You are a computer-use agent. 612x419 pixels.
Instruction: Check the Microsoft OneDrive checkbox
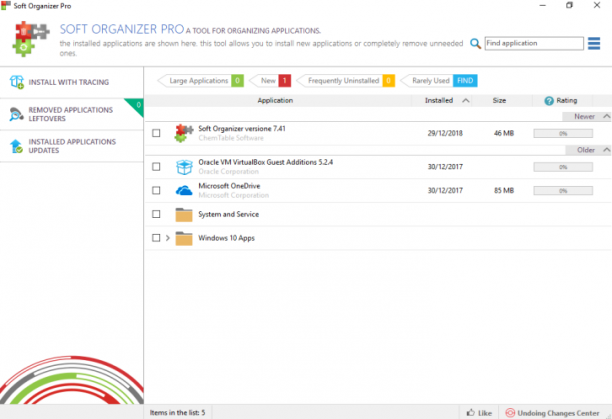pos(156,190)
